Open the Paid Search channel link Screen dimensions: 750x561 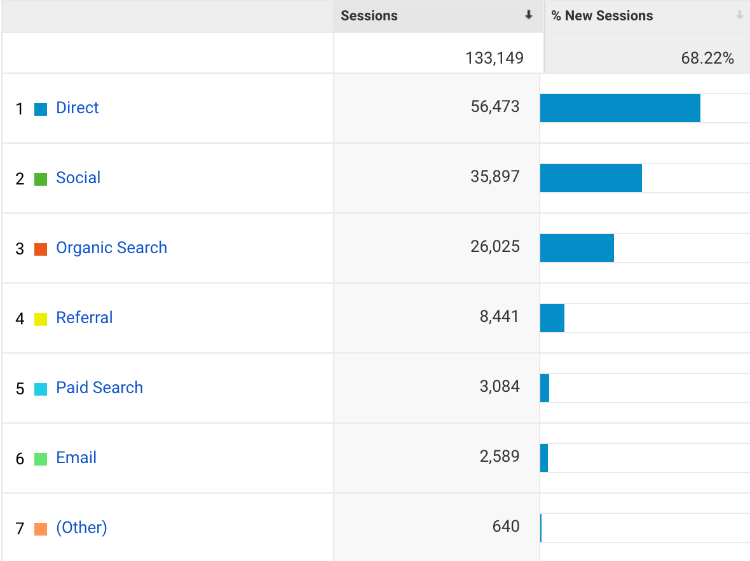pos(99,388)
